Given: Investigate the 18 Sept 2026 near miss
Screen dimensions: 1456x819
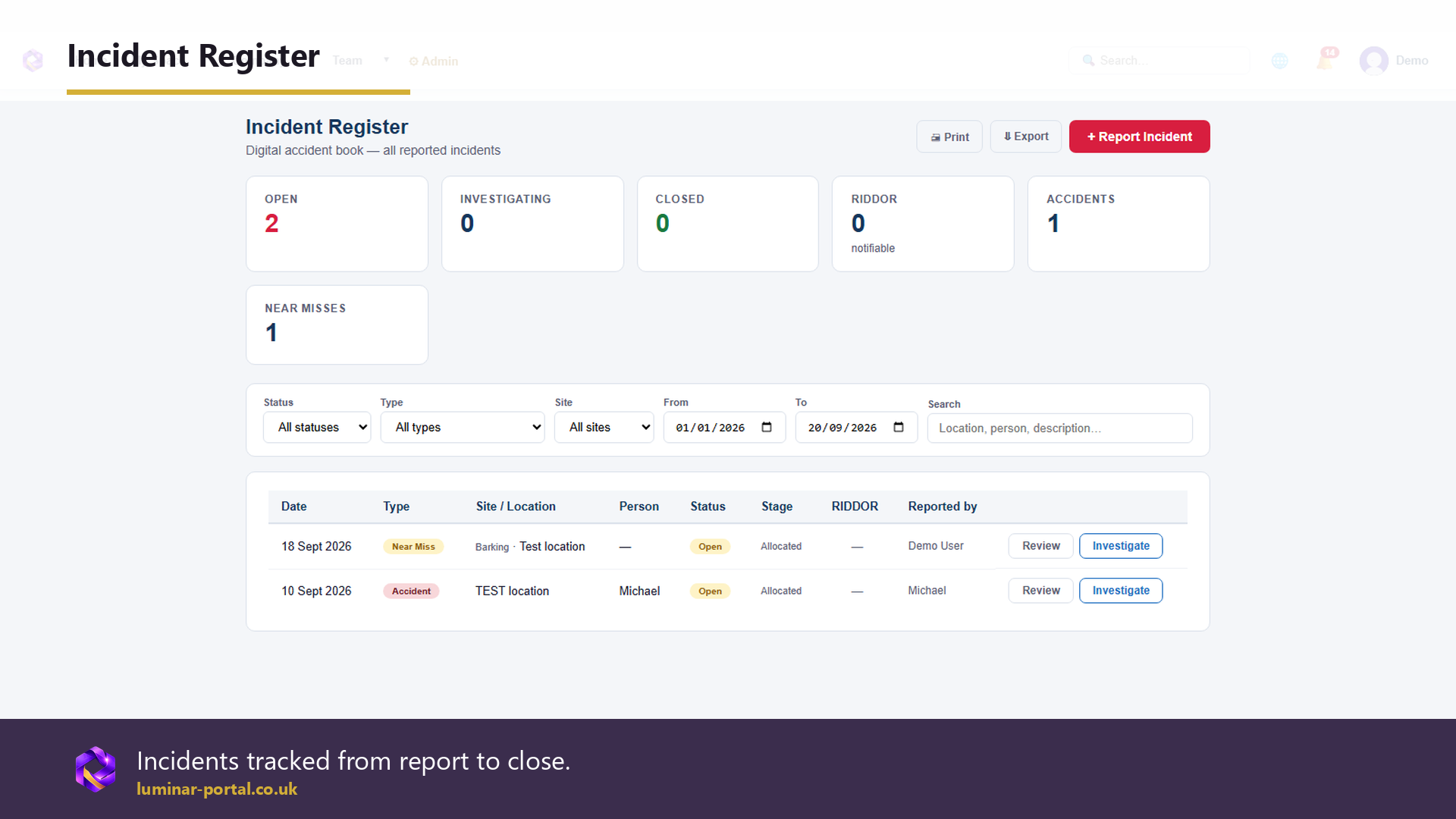Looking at the screenshot, I should click(1121, 546).
